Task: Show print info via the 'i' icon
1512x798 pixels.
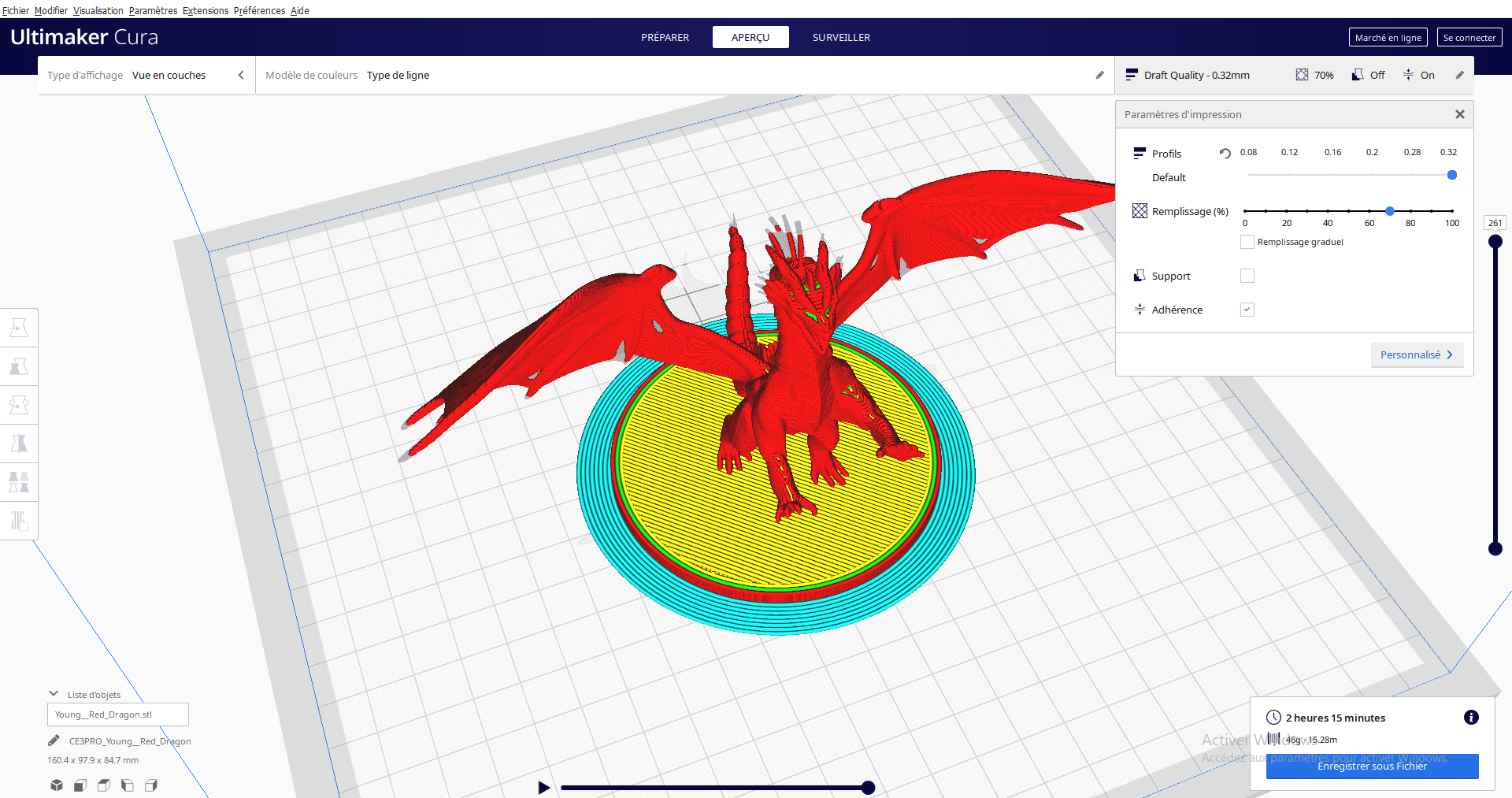Action: (1471, 717)
